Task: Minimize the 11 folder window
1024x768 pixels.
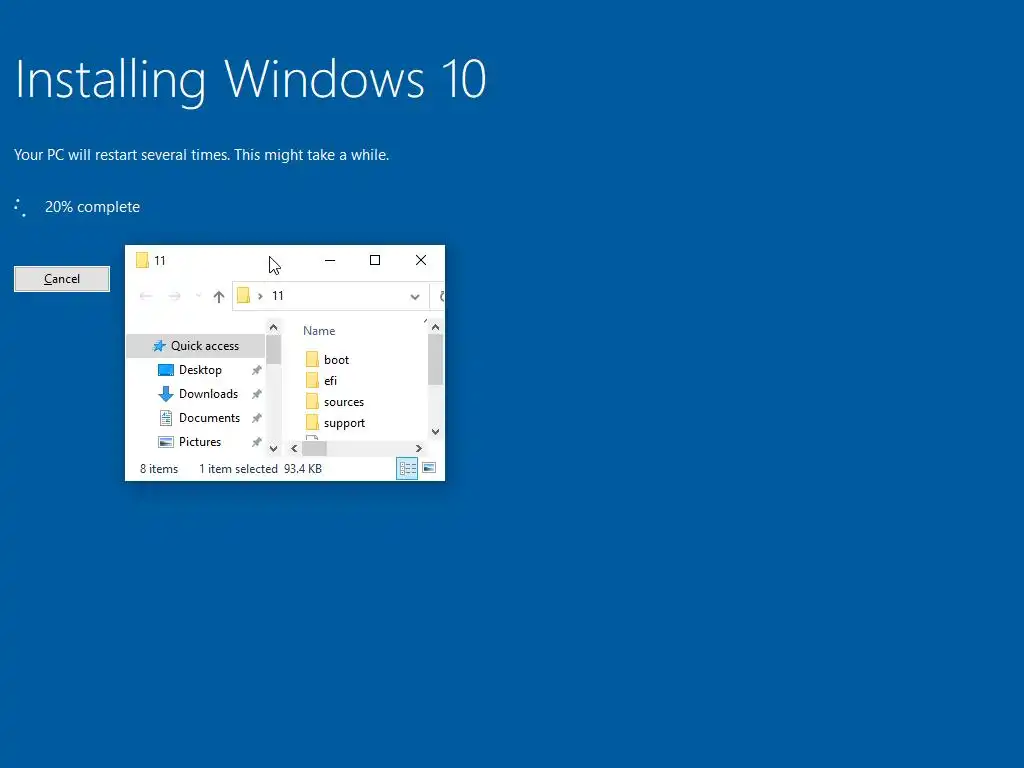Action: [x=330, y=260]
